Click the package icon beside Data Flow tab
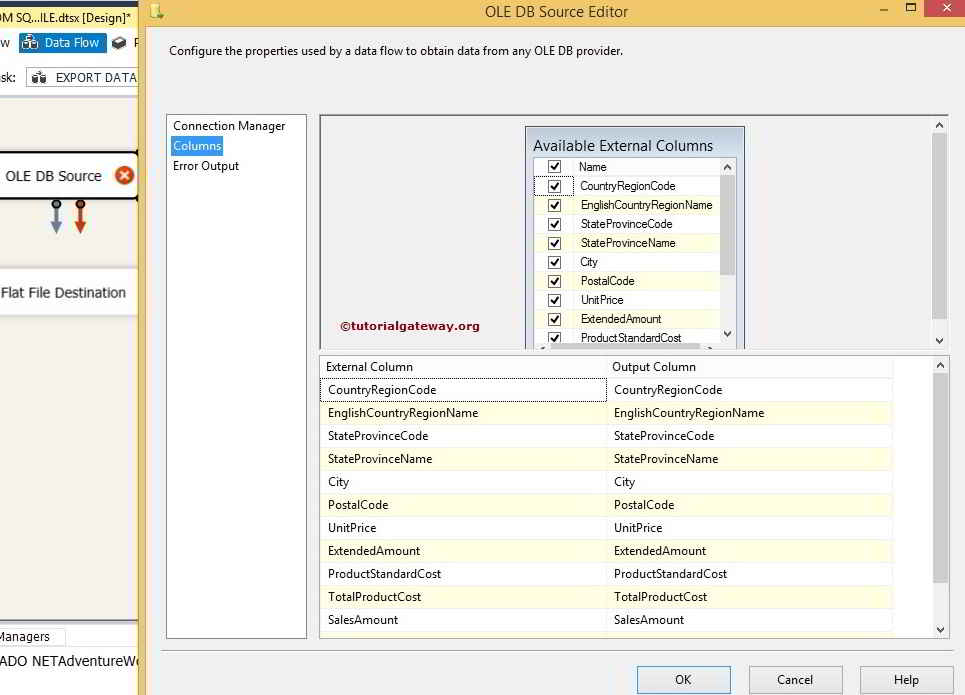The width and height of the screenshot is (965, 695). click(x=119, y=42)
